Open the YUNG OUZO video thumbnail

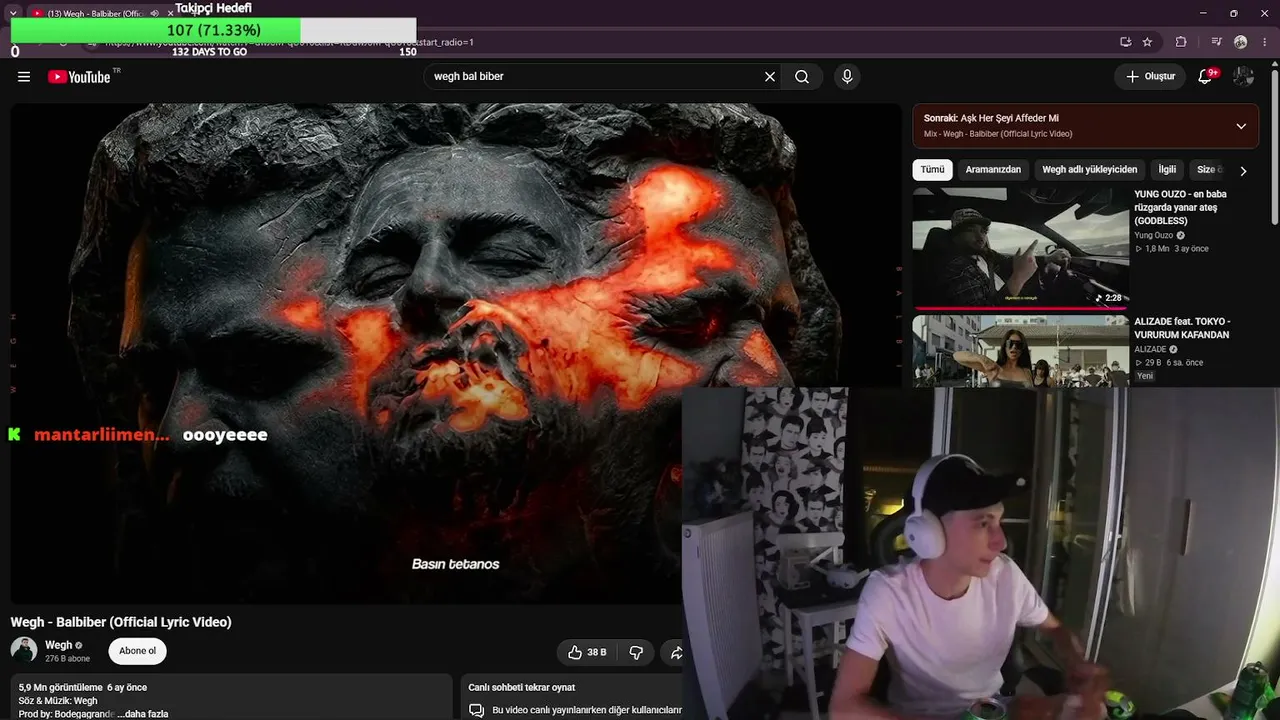(x=1020, y=249)
